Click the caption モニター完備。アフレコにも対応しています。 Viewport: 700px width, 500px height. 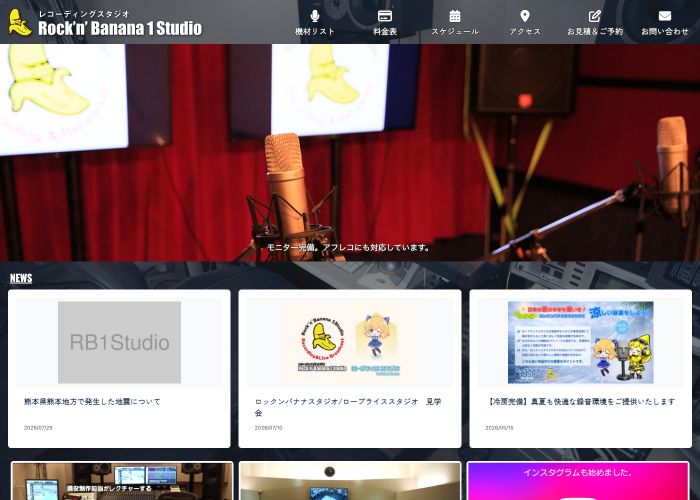(348, 247)
